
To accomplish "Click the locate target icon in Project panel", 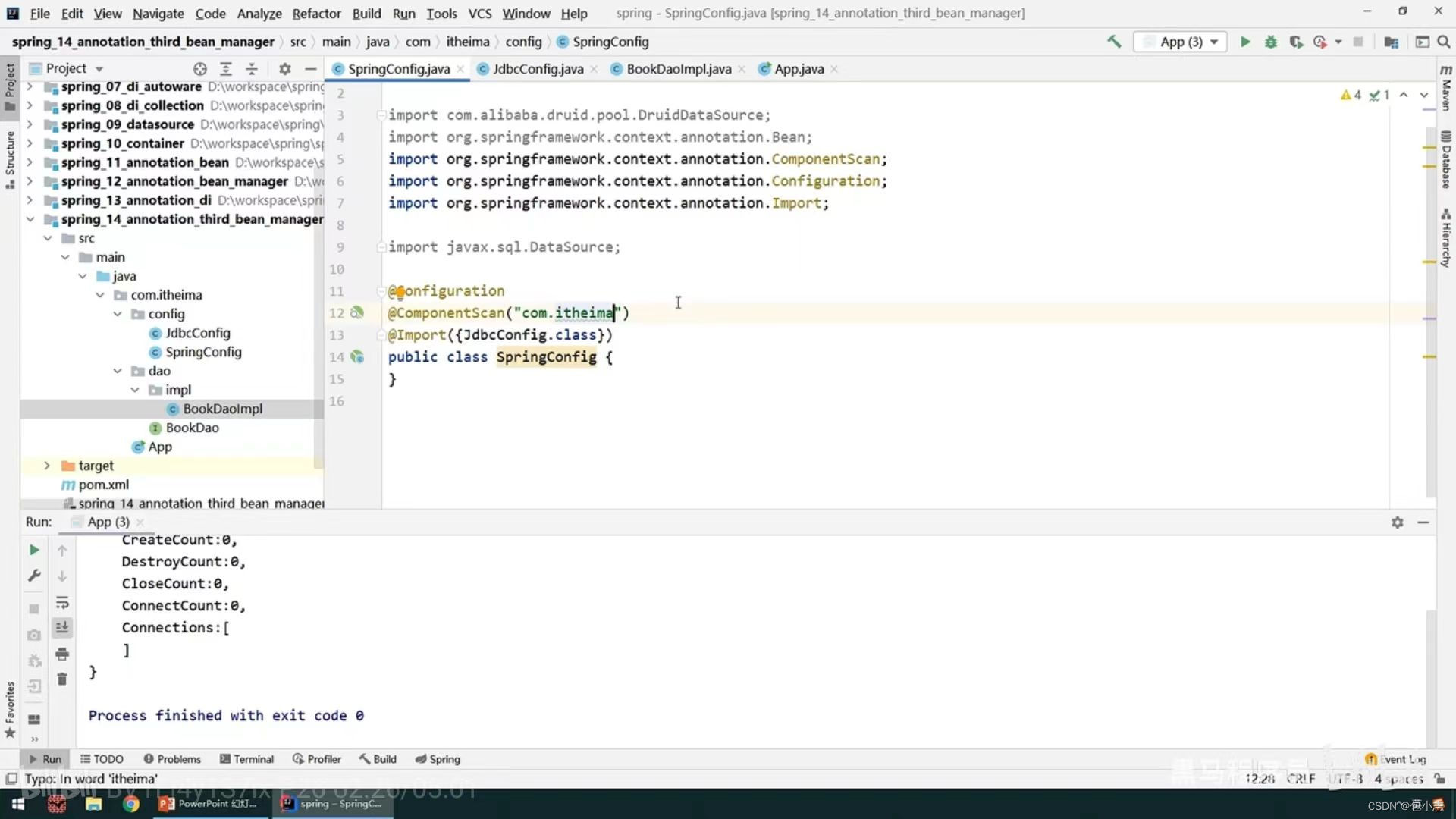I will (199, 69).
